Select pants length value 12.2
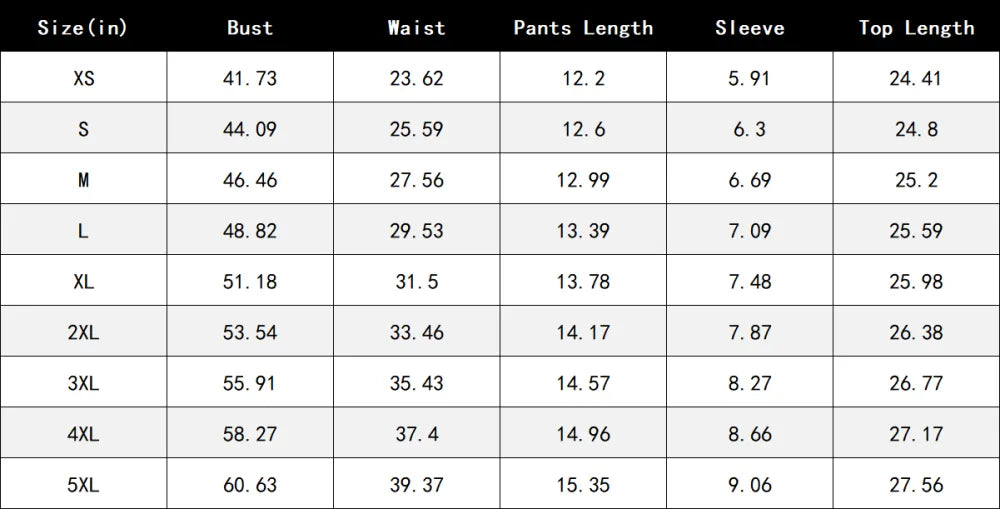1000x509 pixels. [x=584, y=78]
